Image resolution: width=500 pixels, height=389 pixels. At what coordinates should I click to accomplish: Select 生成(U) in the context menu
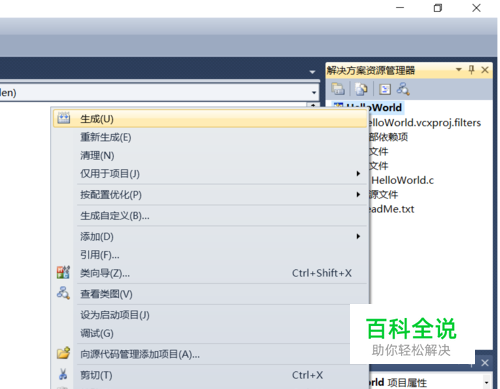[210, 119]
